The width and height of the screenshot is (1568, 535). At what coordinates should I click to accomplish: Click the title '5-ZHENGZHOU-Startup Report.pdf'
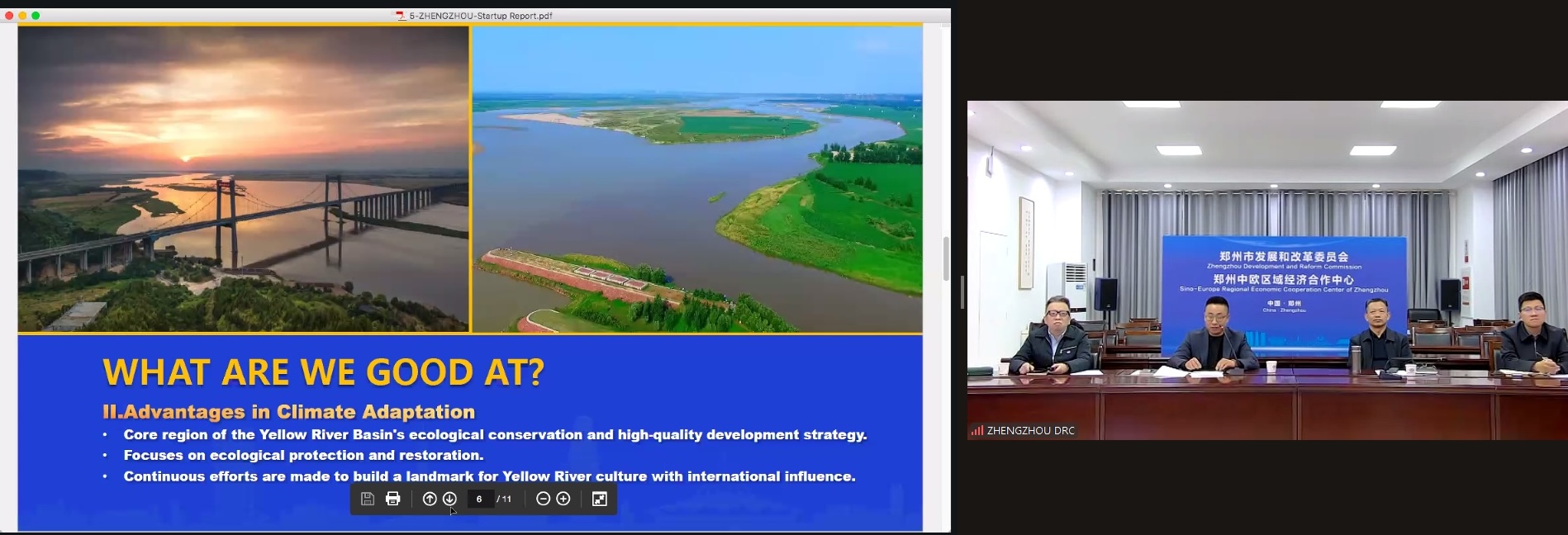[481, 16]
